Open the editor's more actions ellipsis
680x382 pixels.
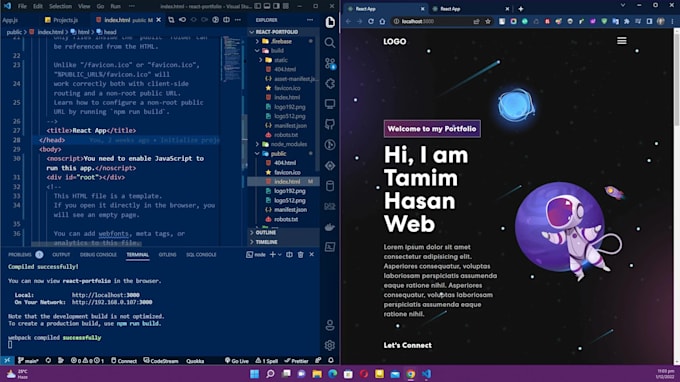[238, 20]
